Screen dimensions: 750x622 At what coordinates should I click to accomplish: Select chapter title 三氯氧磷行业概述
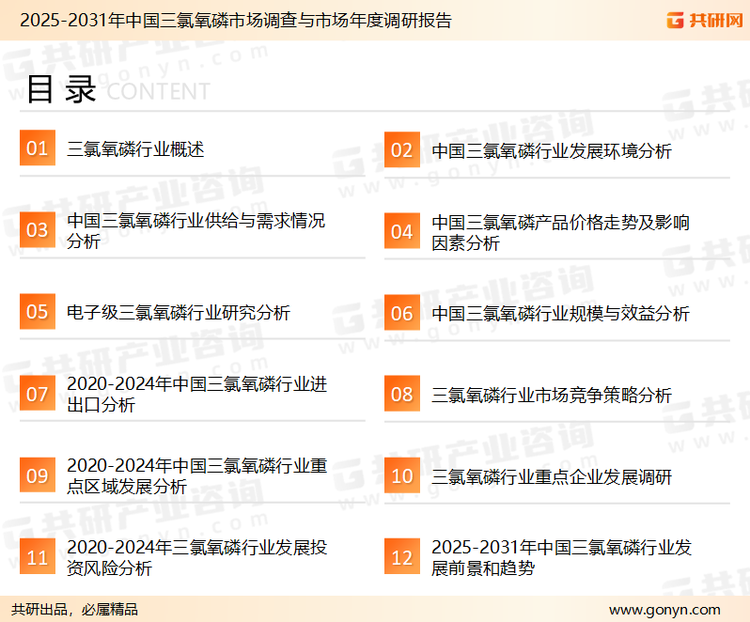click(x=135, y=149)
